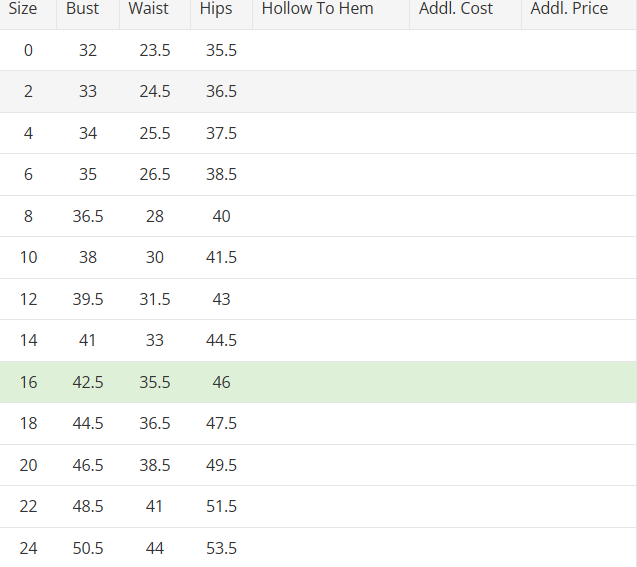Click the Hollow To Hem header

[318, 9]
